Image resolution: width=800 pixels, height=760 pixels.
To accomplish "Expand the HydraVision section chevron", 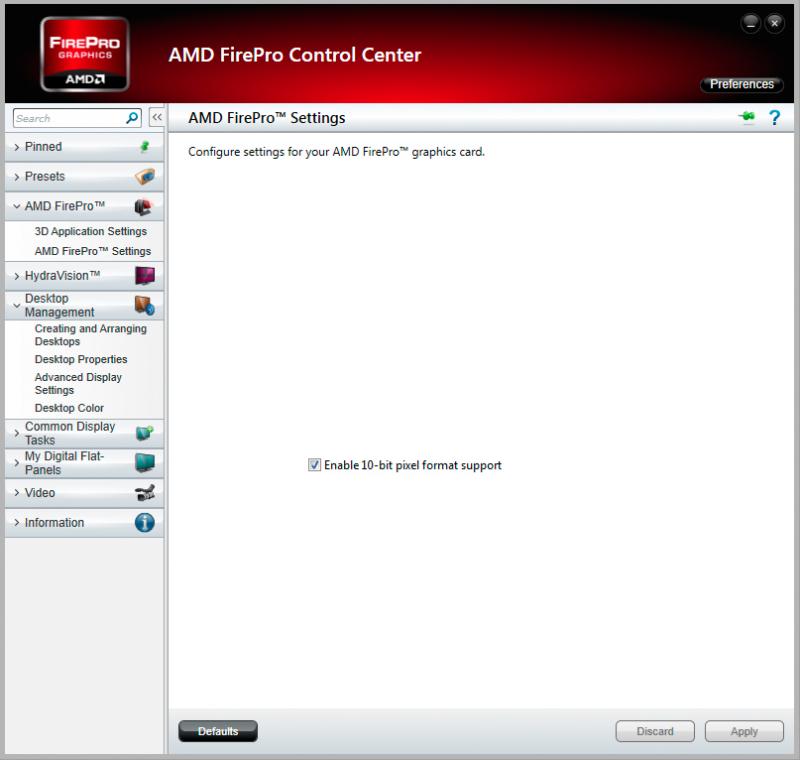I will pyautogui.click(x=17, y=276).
